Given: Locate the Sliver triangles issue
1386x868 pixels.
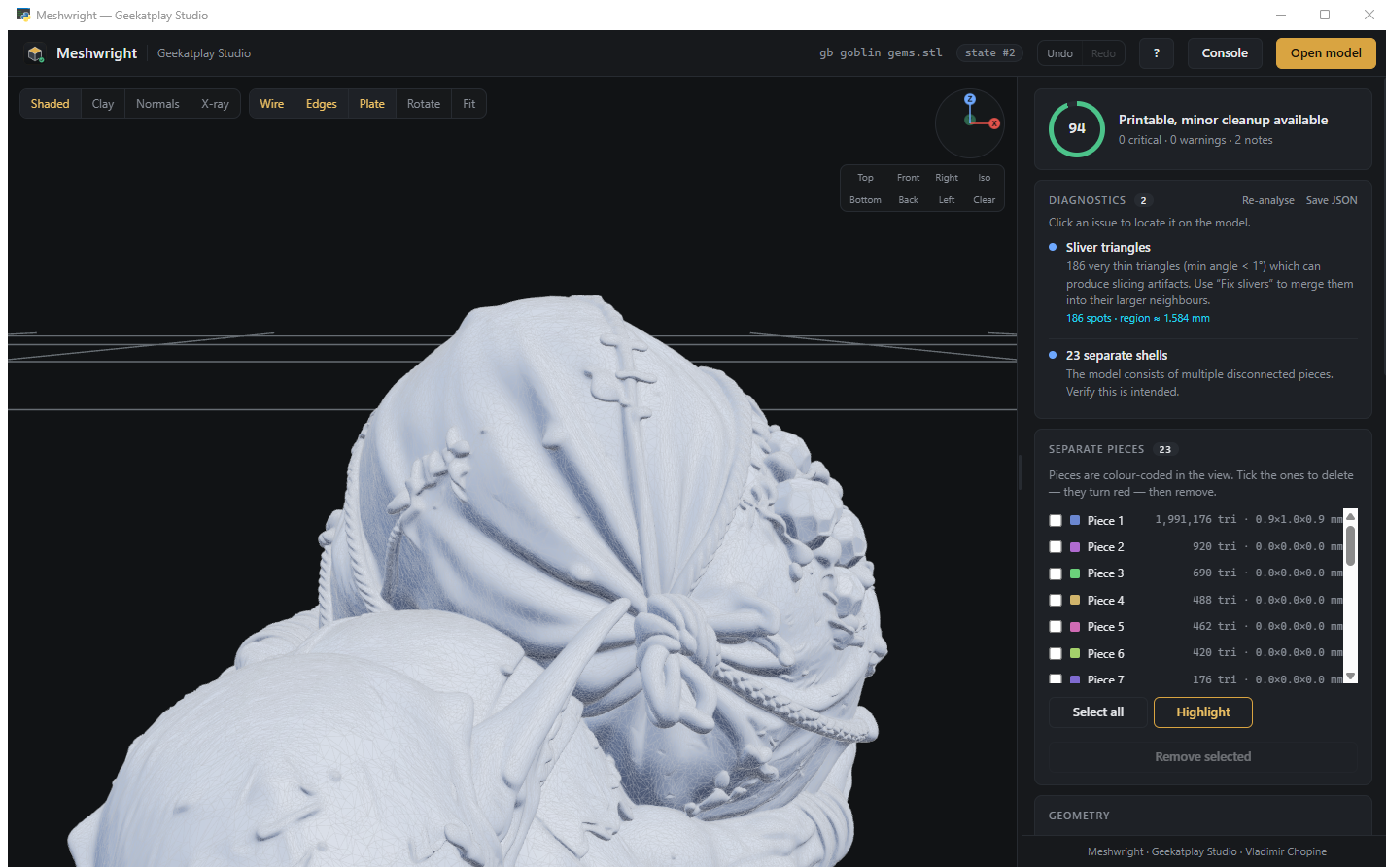Looking at the screenshot, I should pos(1202,282).
